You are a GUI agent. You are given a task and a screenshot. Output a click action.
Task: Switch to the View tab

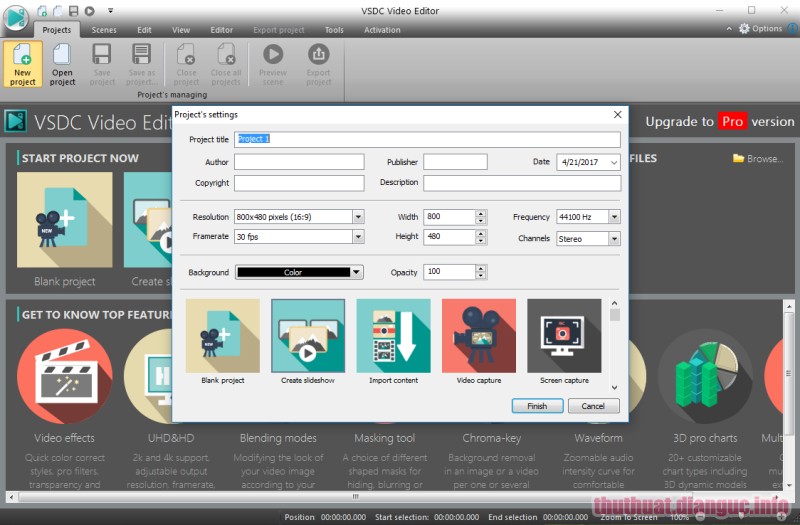coord(181,30)
